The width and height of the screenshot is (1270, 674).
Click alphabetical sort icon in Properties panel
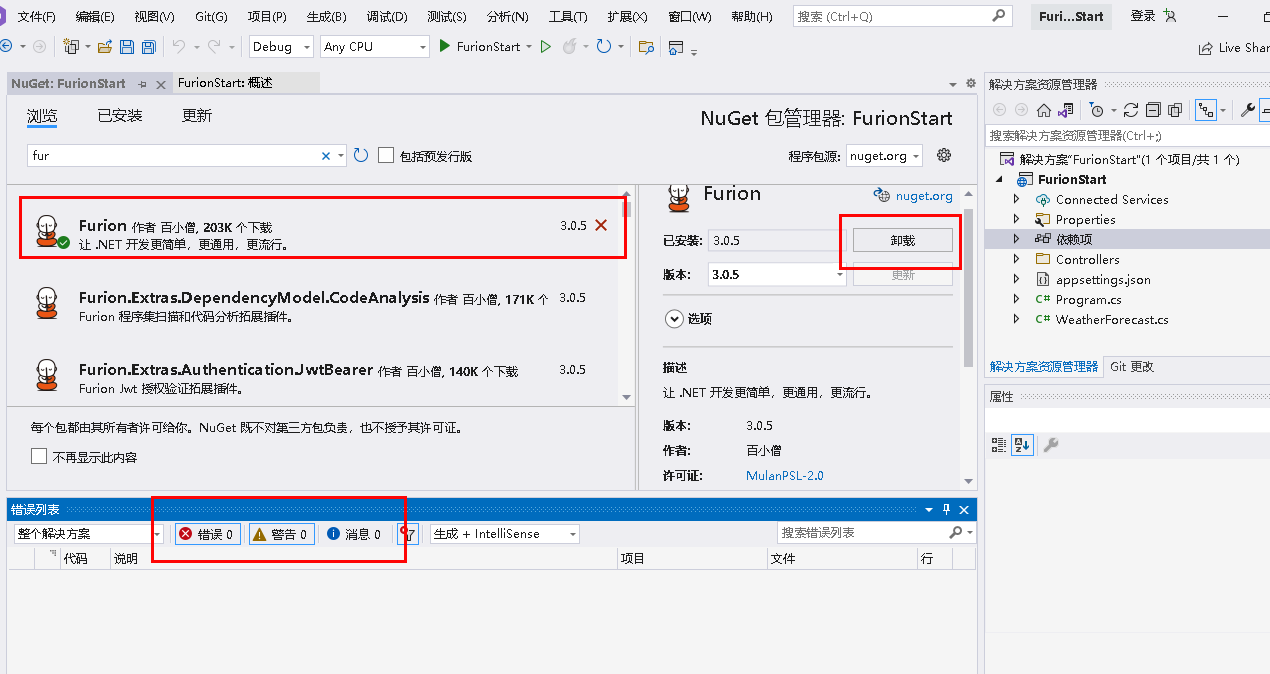(x=1022, y=445)
